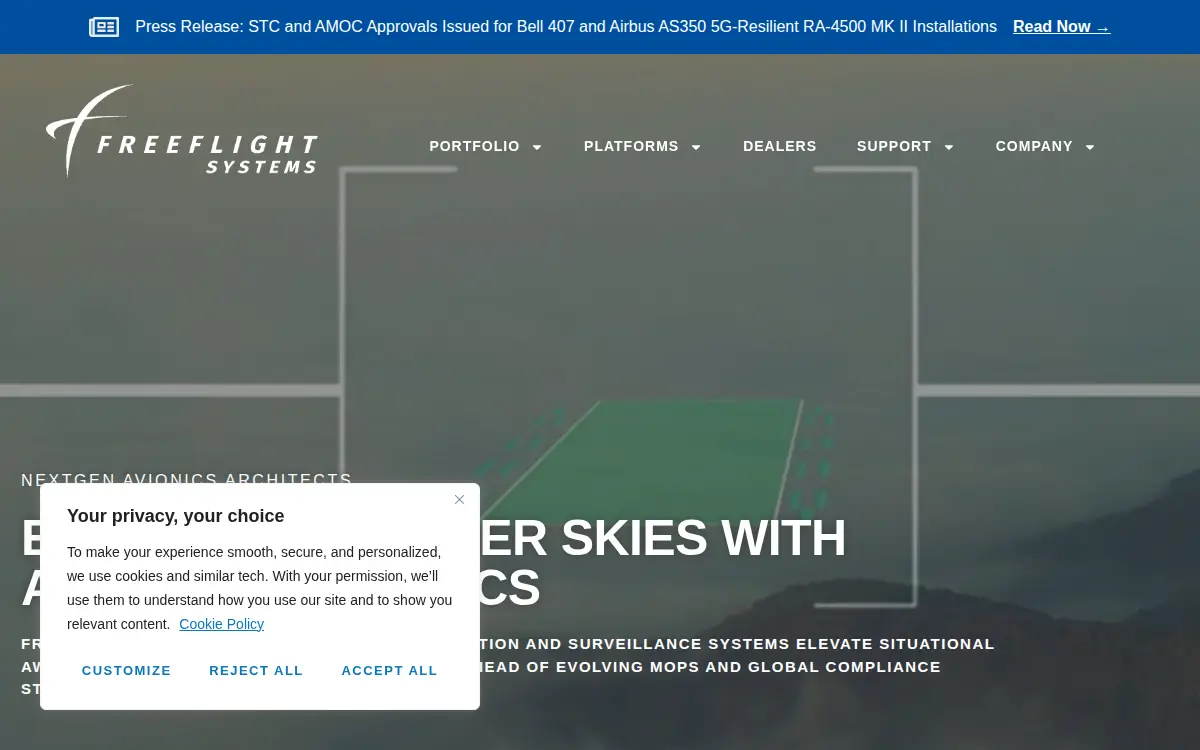This screenshot has width=1200, height=750.
Task: Expand the Company dropdown arrow
Action: pos(1090,147)
